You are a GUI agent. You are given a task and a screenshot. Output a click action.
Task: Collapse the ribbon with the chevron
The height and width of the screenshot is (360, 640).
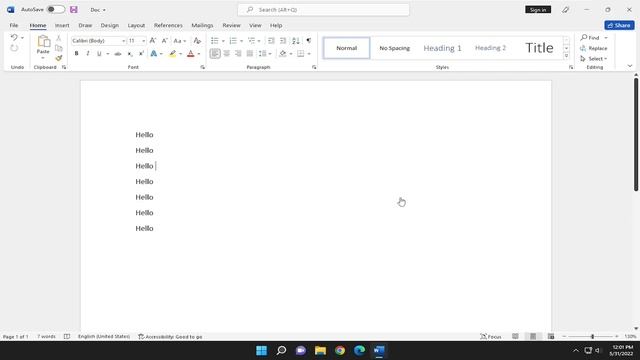630,66
